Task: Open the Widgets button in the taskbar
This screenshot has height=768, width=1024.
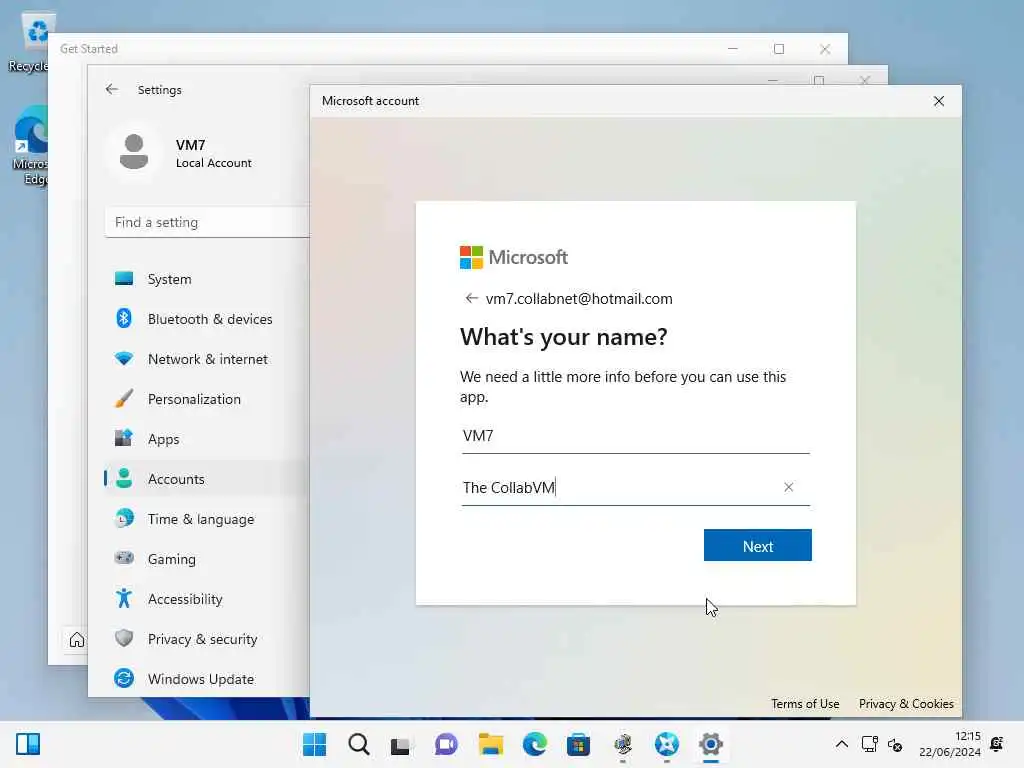Action: 28,744
